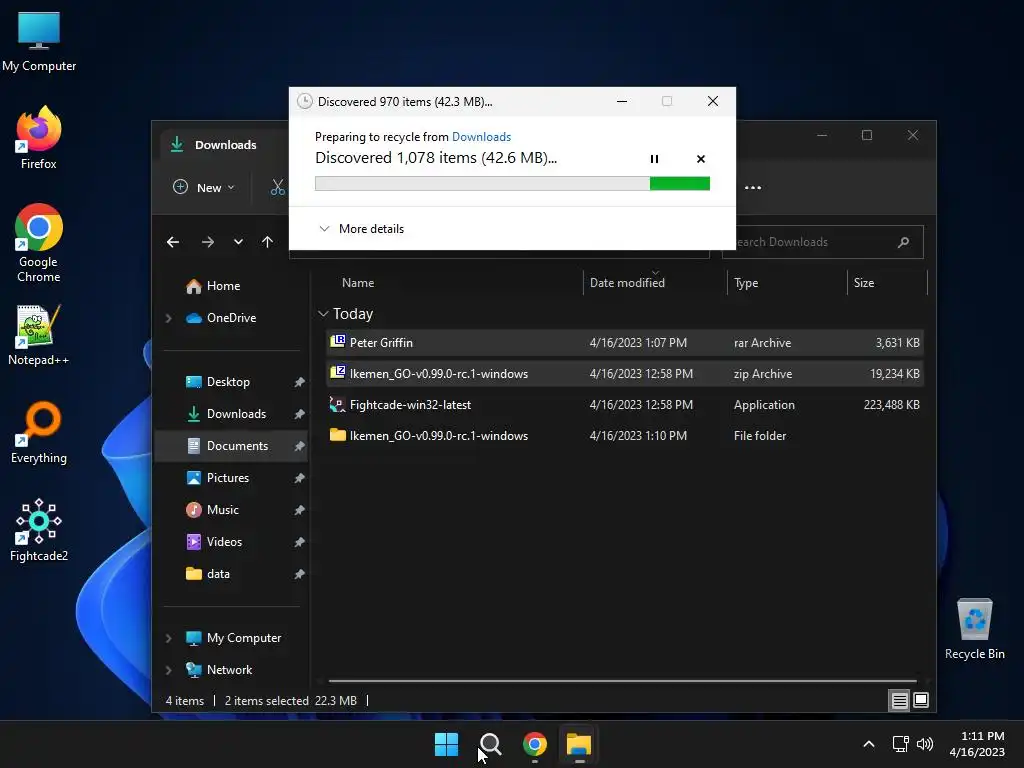Switch to the large thumbnails view button
This screenshot has width=1024, height=768.
point(921,701)
